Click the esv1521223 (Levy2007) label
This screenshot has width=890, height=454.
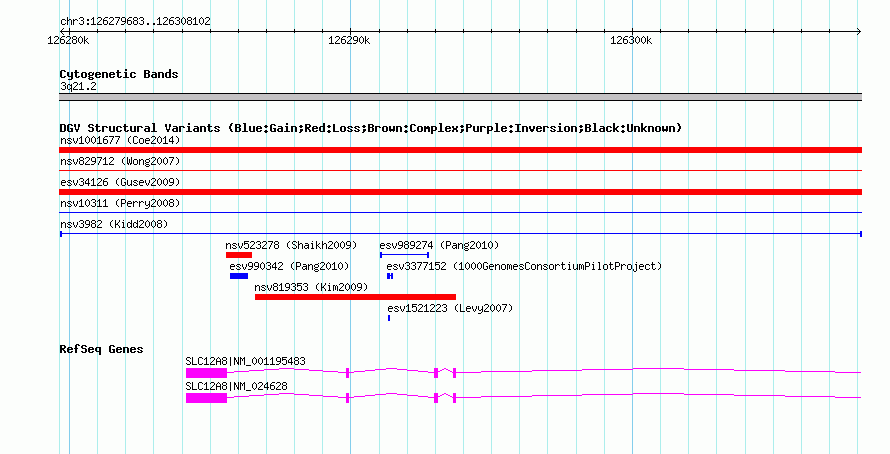(x=450, y=308)
